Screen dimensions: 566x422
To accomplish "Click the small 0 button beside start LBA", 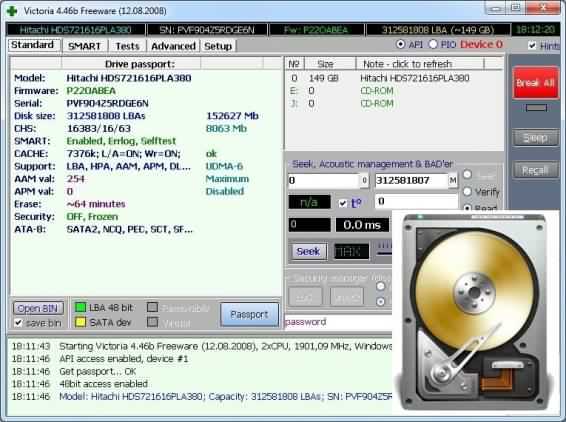I will tap(364, 180).
